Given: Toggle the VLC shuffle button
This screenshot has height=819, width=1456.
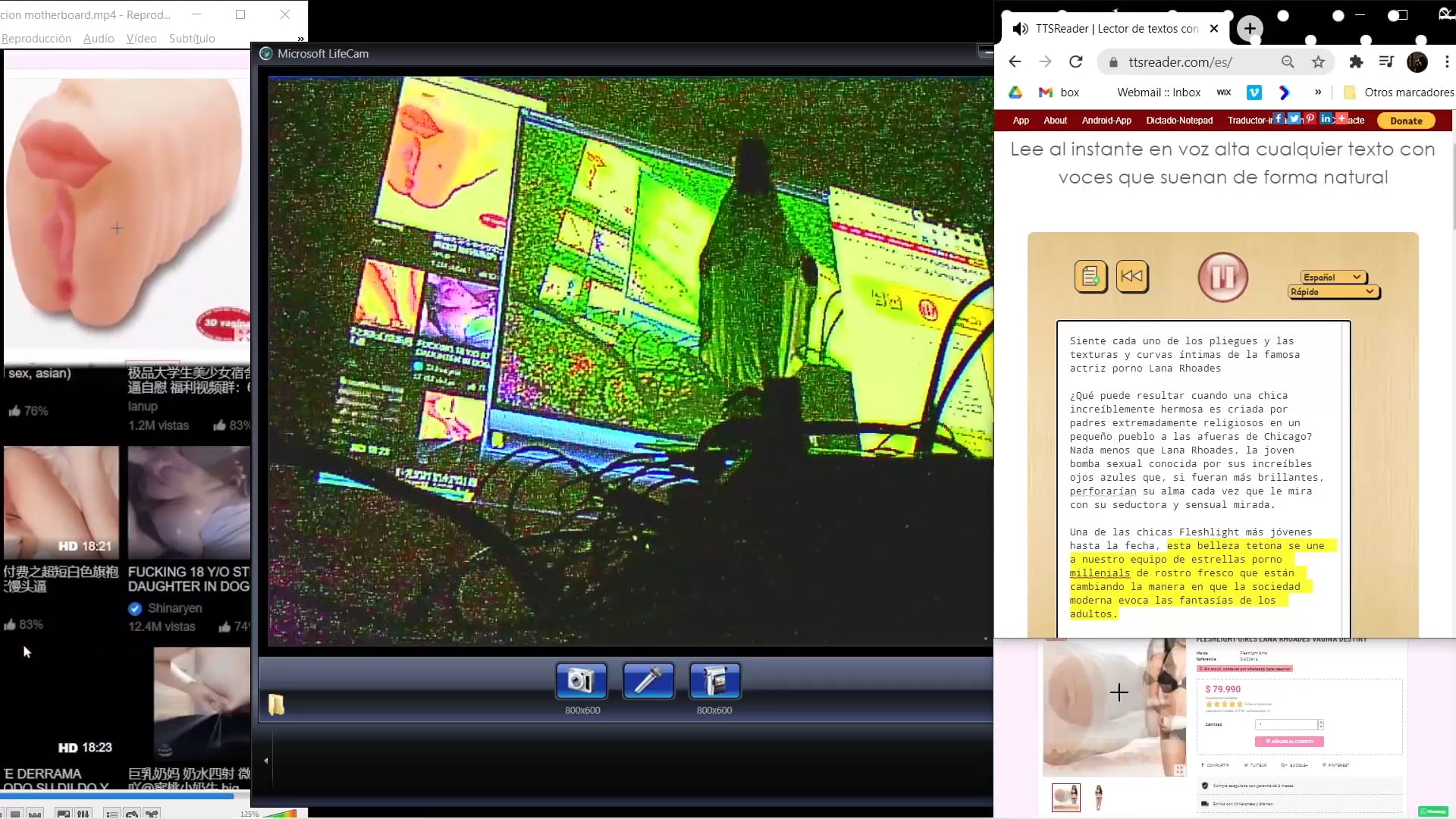Looking at the screenshot, I should 152,814.
